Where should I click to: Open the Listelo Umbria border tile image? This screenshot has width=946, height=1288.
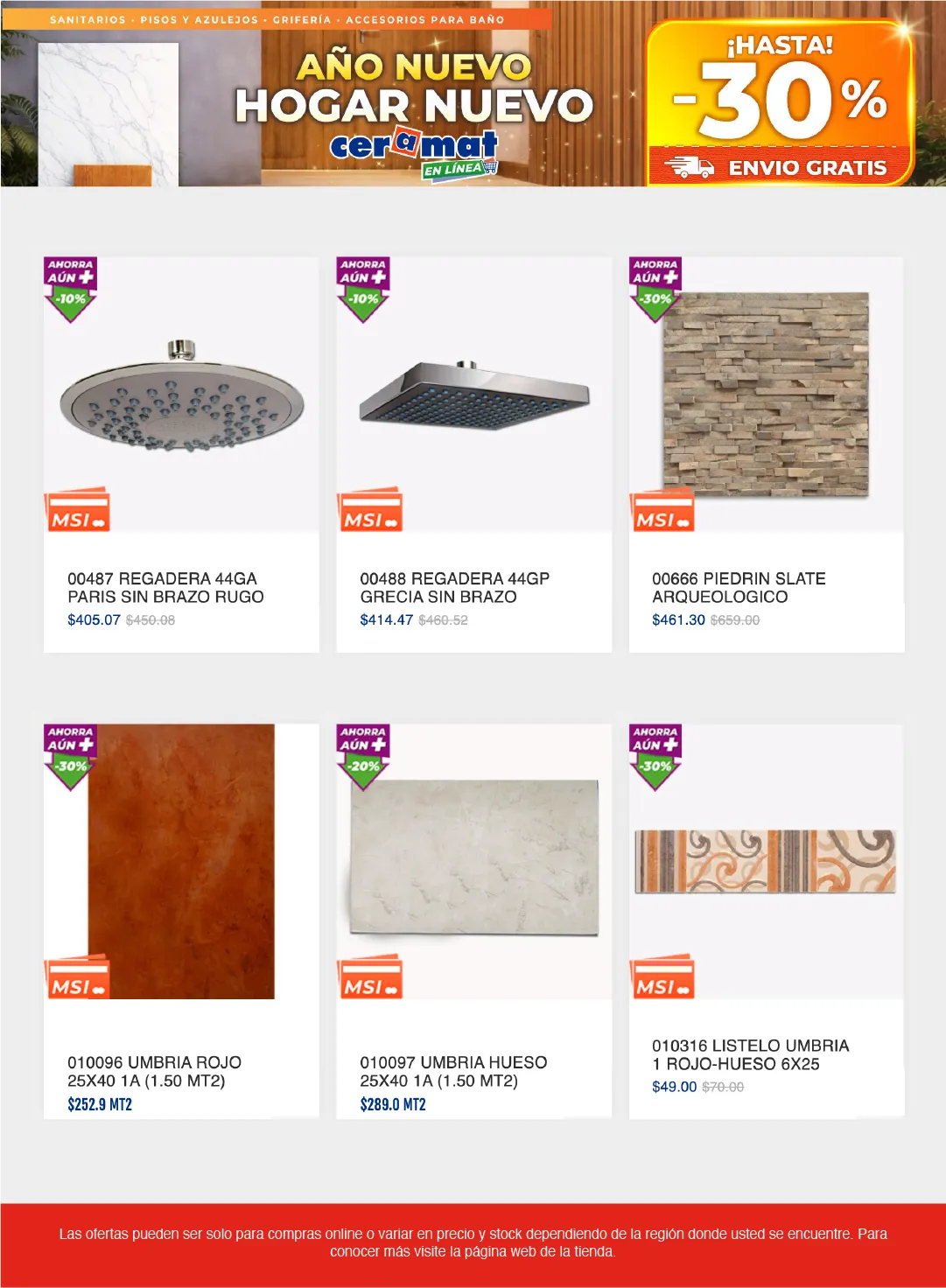[766, 862]
